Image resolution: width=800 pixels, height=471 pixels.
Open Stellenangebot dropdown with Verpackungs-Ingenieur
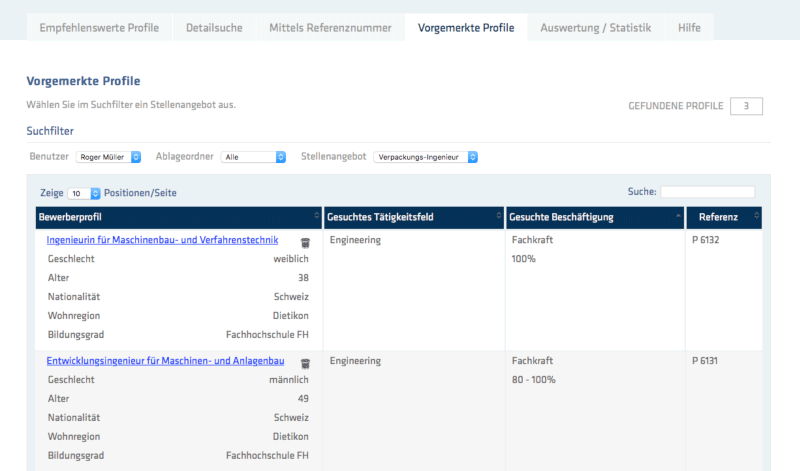pyautogui.click(x=426, y=157)
